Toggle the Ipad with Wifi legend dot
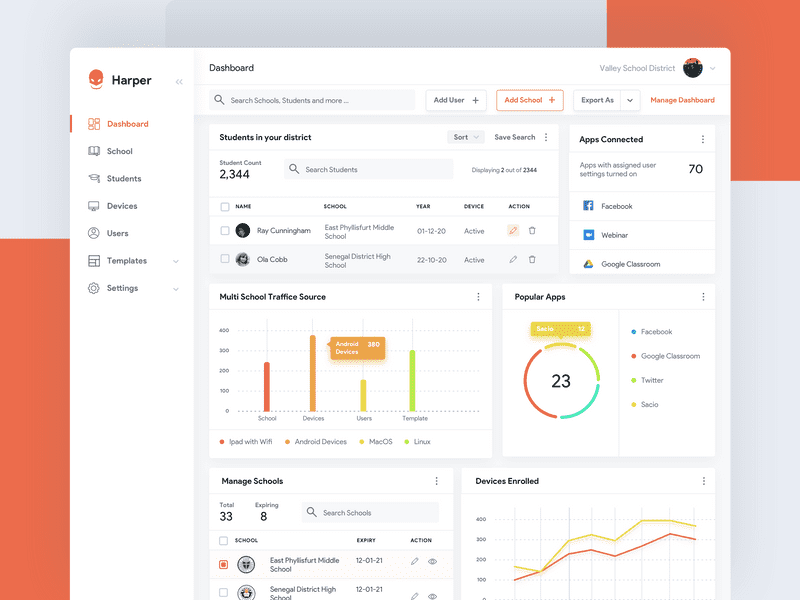The width and height of the screenshot is (800, 600). tap(222, 442)
